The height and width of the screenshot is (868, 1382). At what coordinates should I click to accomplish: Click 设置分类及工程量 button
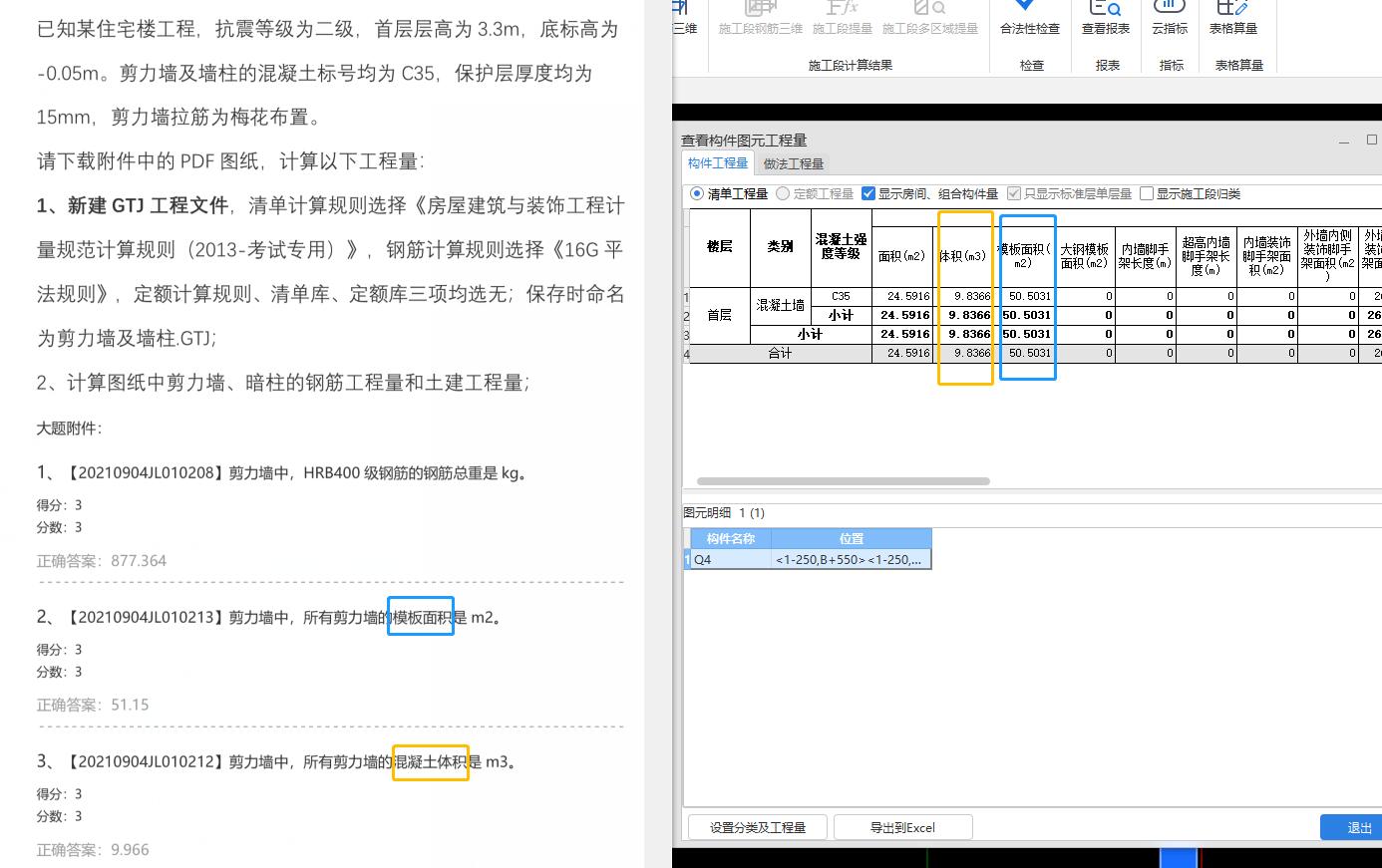[x=758, y=827]
